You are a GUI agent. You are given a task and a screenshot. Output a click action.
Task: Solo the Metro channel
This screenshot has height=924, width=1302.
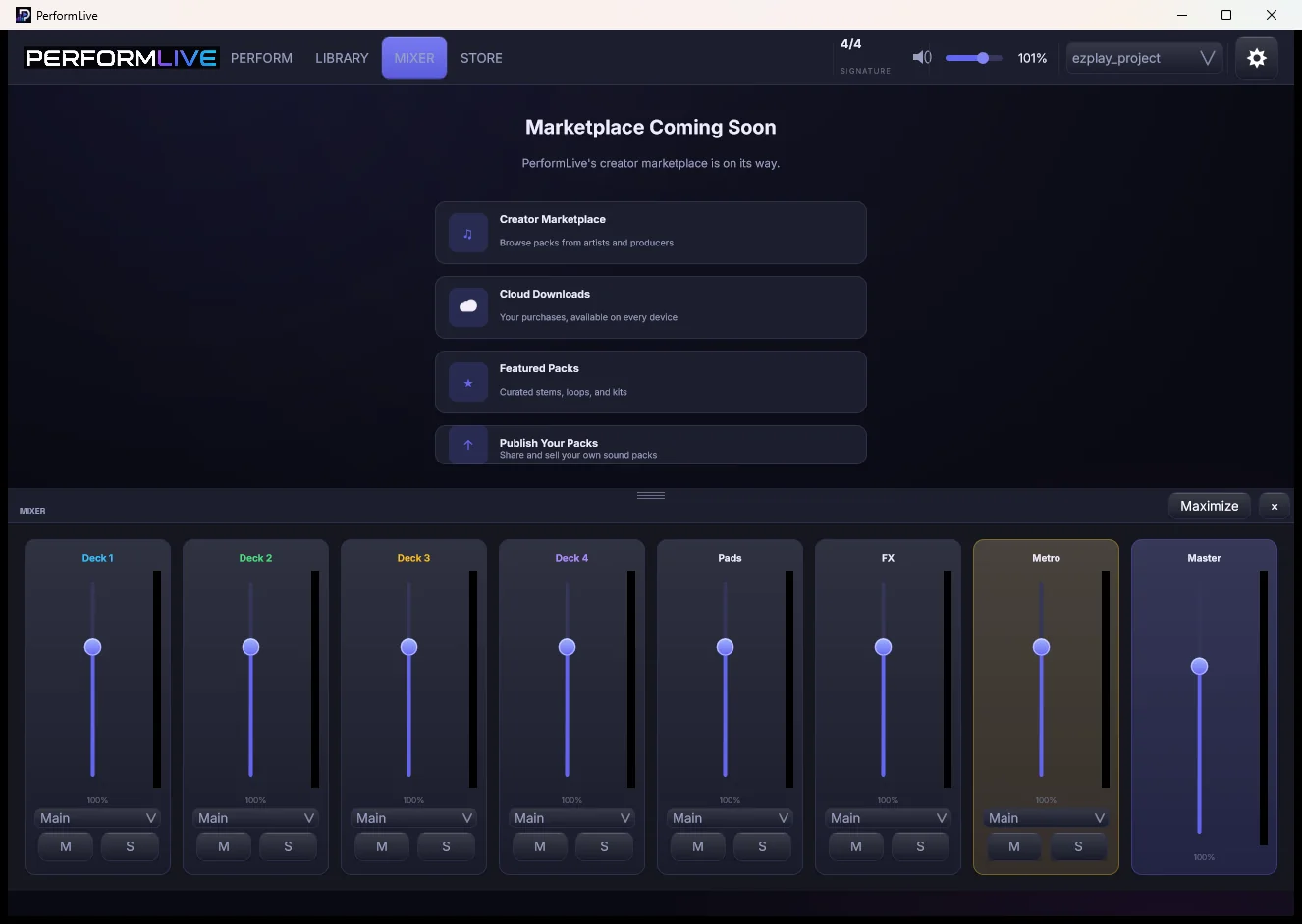1078,846
